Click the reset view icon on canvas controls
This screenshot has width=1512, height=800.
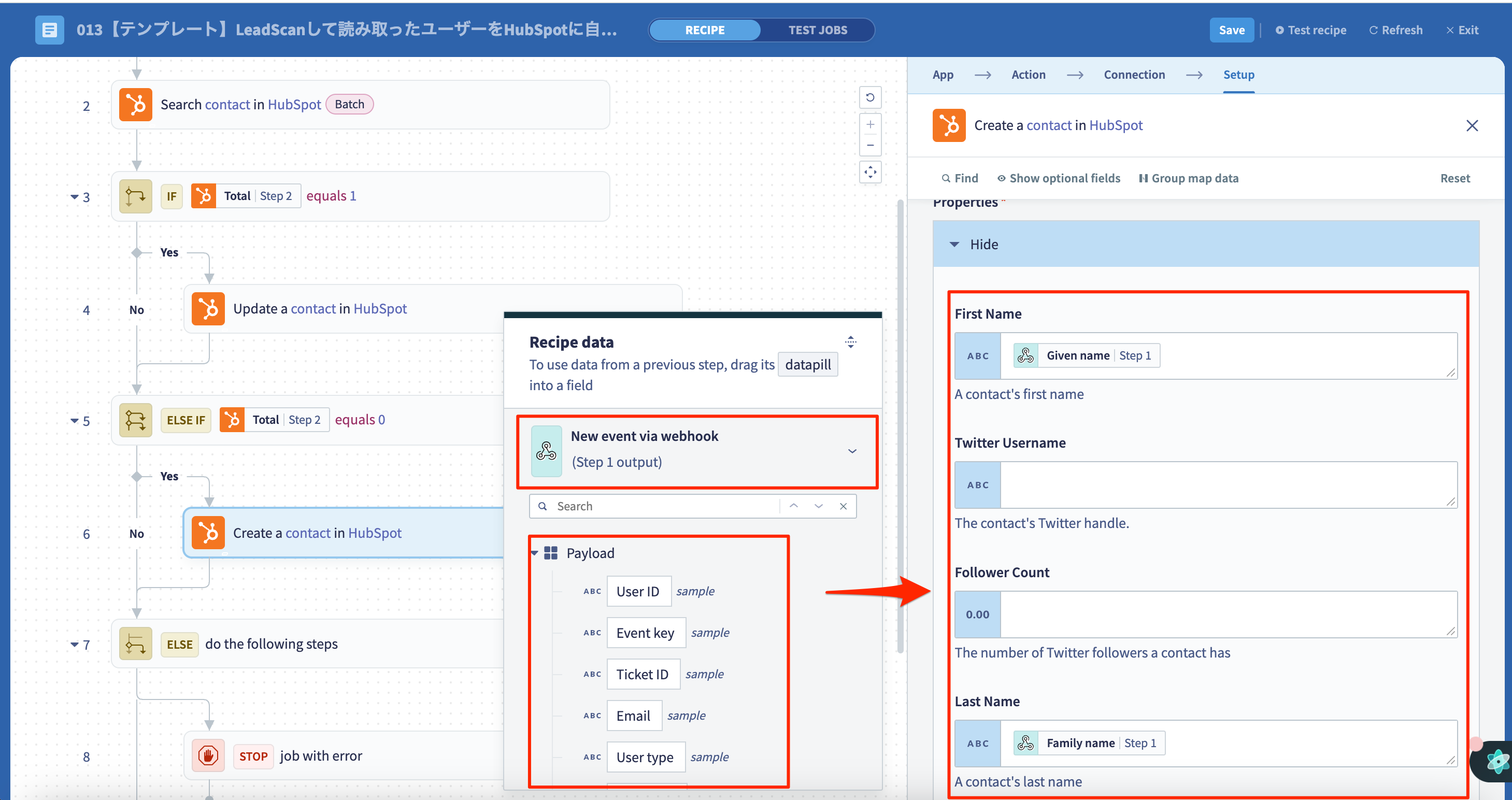coord(871,97)
